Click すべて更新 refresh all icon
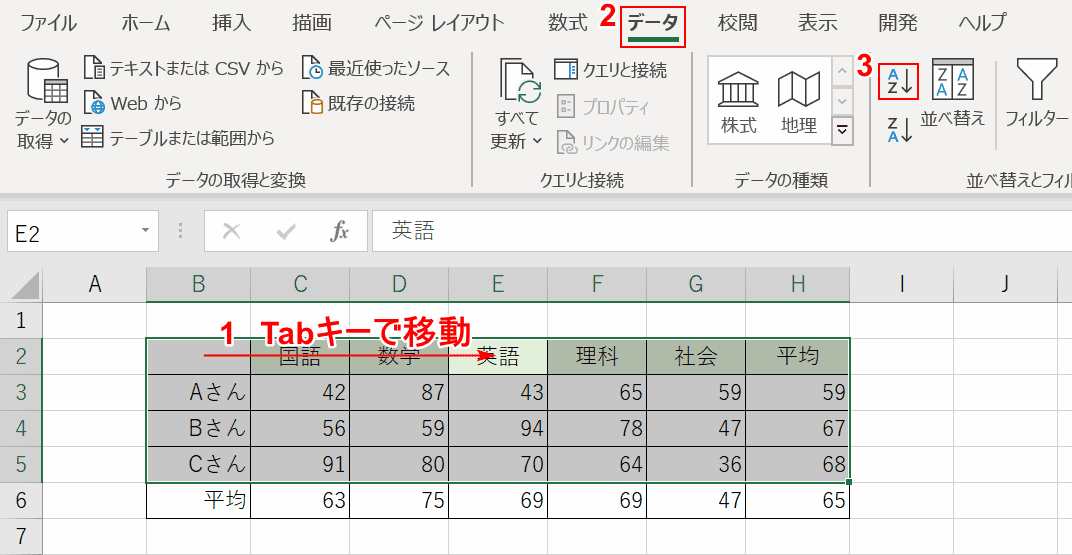1072x555 pixels. (x=520, y=81)
